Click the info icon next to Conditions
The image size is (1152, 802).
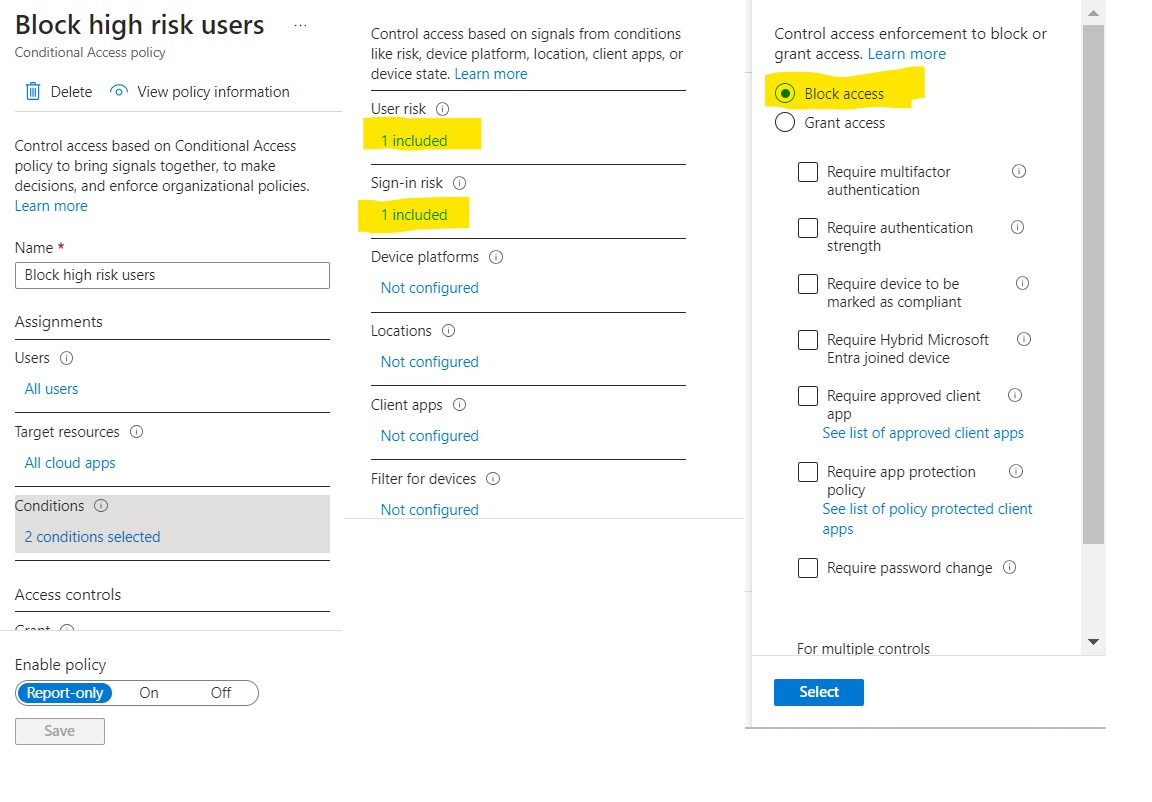coord(100,506)
